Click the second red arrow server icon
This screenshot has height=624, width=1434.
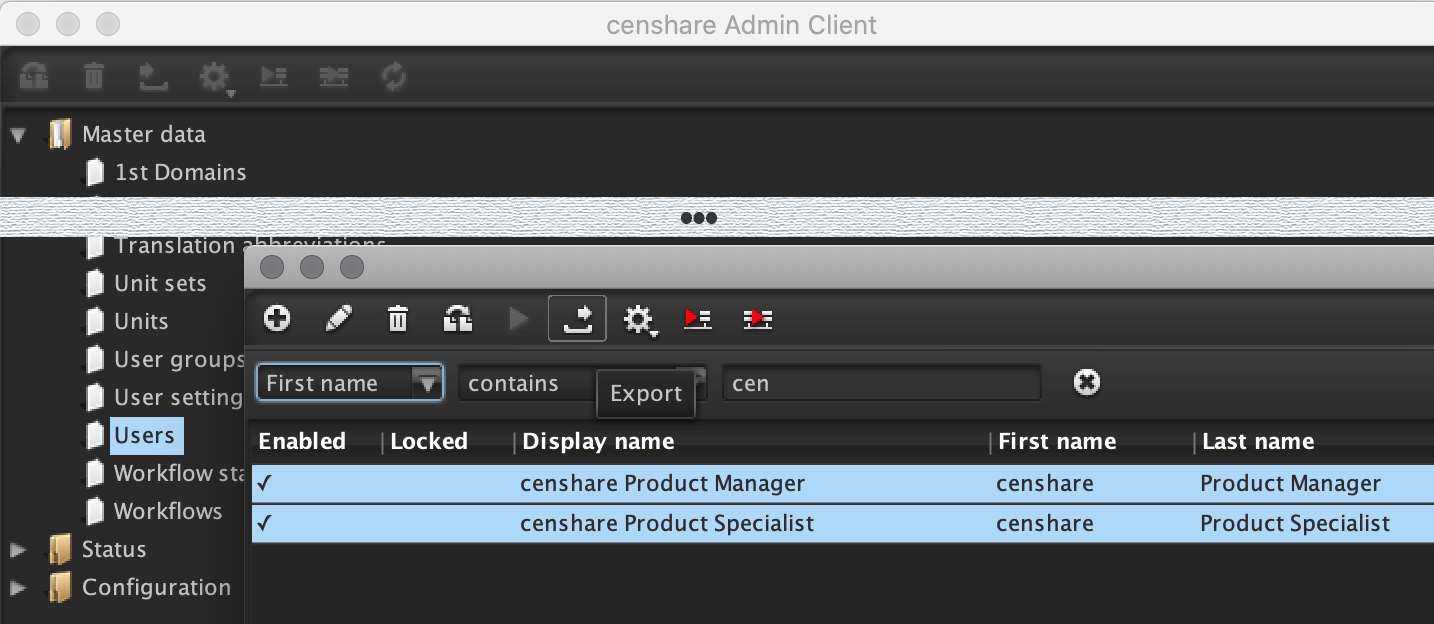coord(758,319)
